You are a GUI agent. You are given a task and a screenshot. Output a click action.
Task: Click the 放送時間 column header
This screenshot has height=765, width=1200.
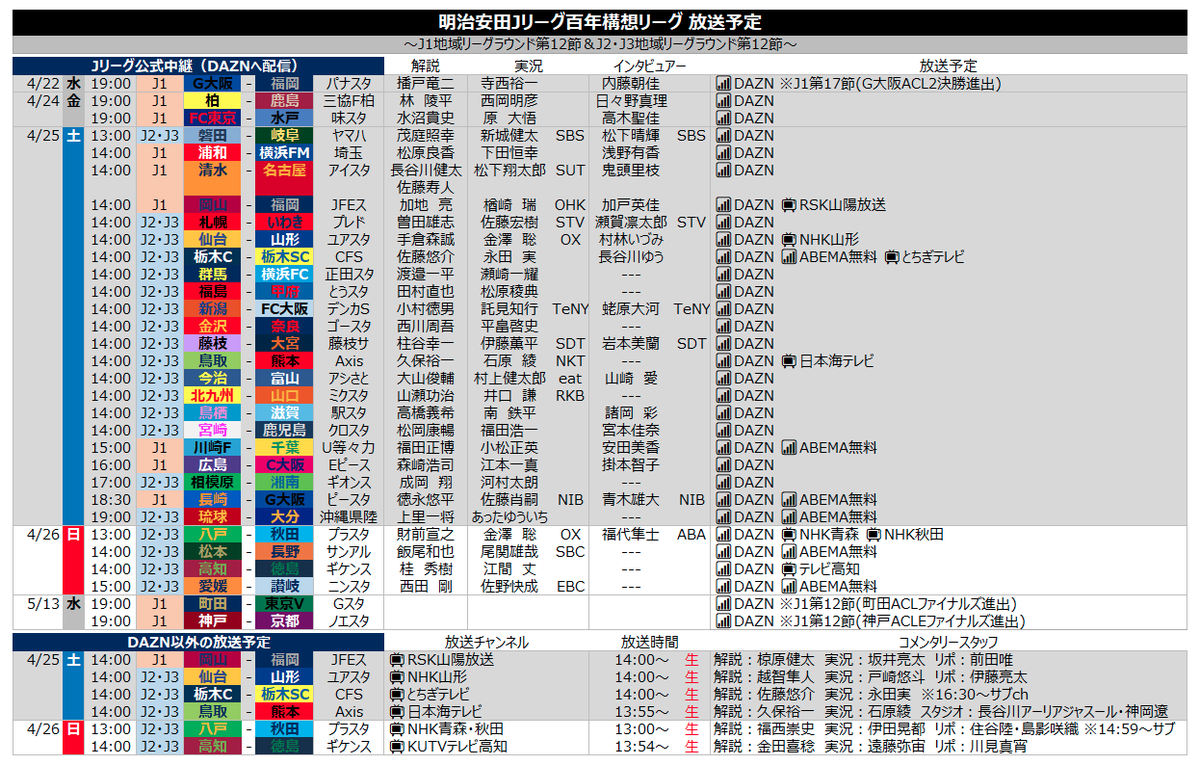[649, 642]
